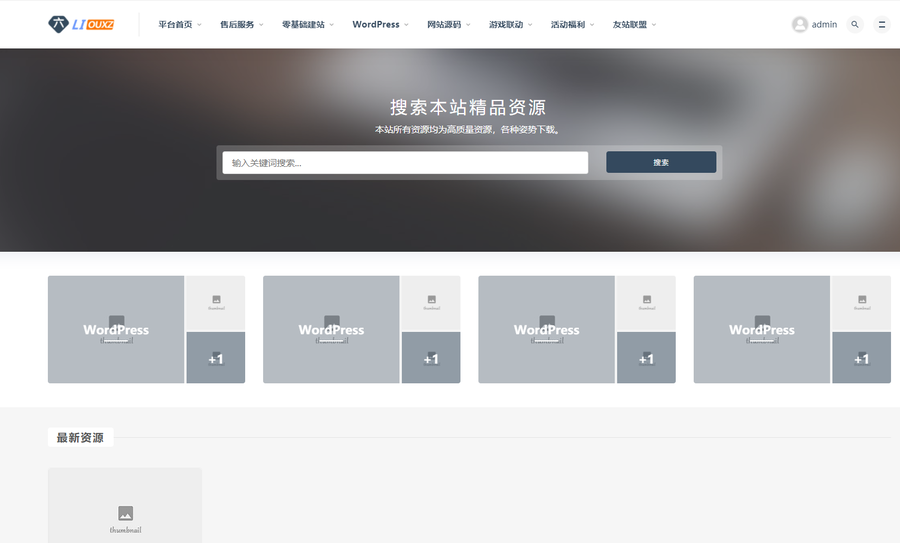
Task: Expand the 零基础建站 dropdown menu
Action: click(x=307, y=24)
